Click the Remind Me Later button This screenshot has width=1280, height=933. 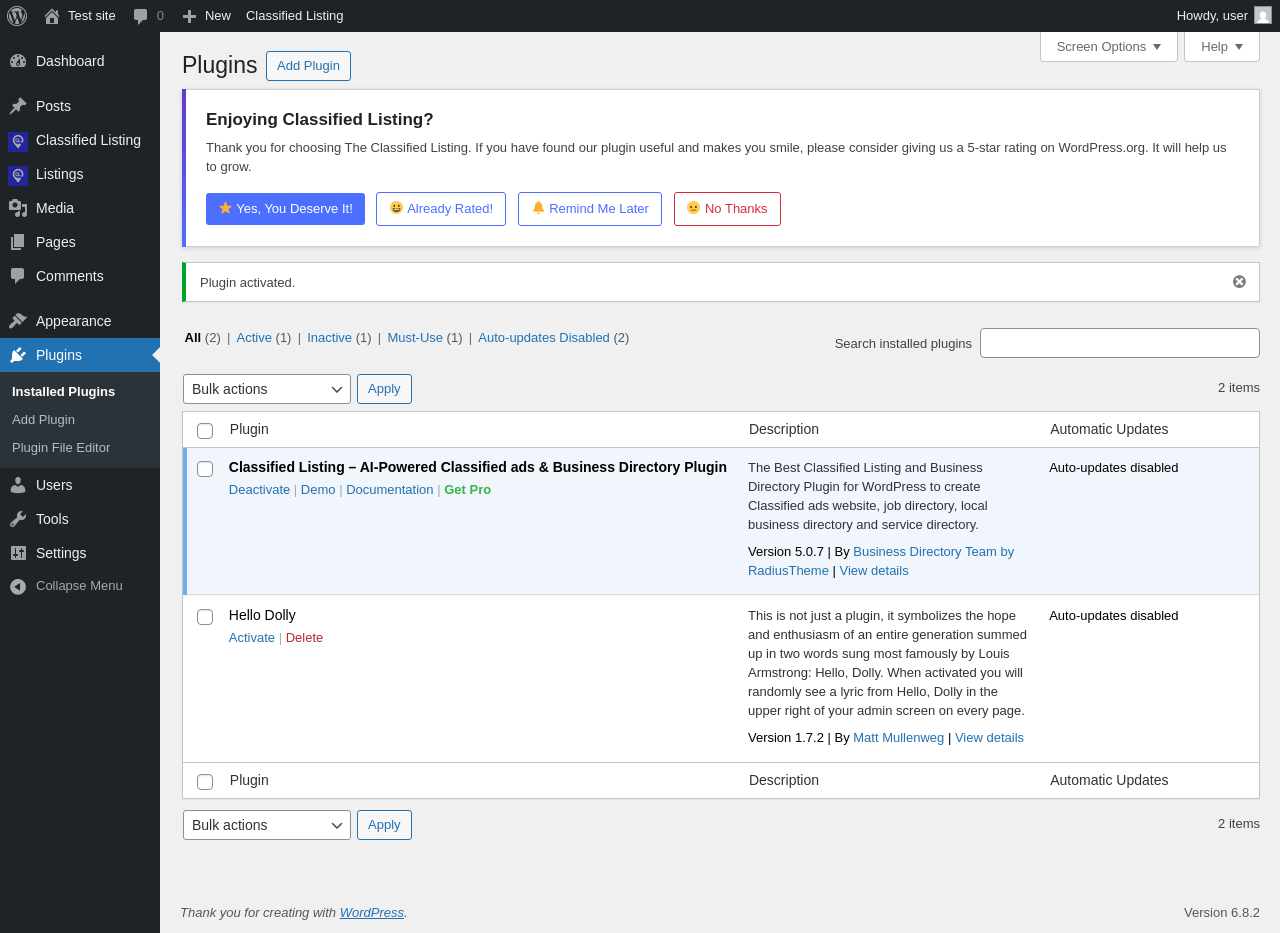point(590,209)
